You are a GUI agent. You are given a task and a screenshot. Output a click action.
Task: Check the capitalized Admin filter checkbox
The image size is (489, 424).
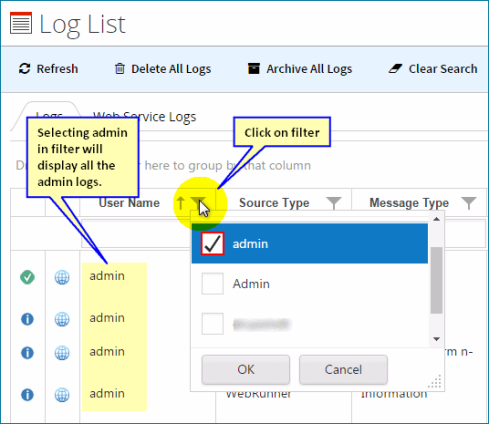[212, 284]
